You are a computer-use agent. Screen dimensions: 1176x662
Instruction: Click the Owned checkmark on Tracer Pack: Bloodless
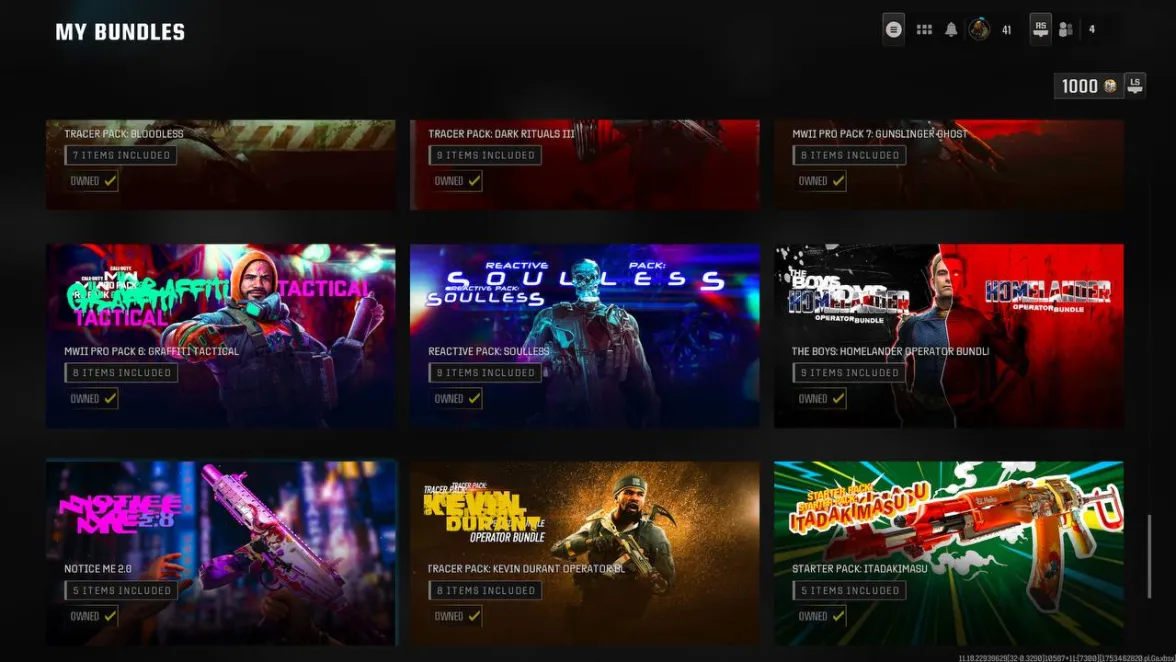110,181
